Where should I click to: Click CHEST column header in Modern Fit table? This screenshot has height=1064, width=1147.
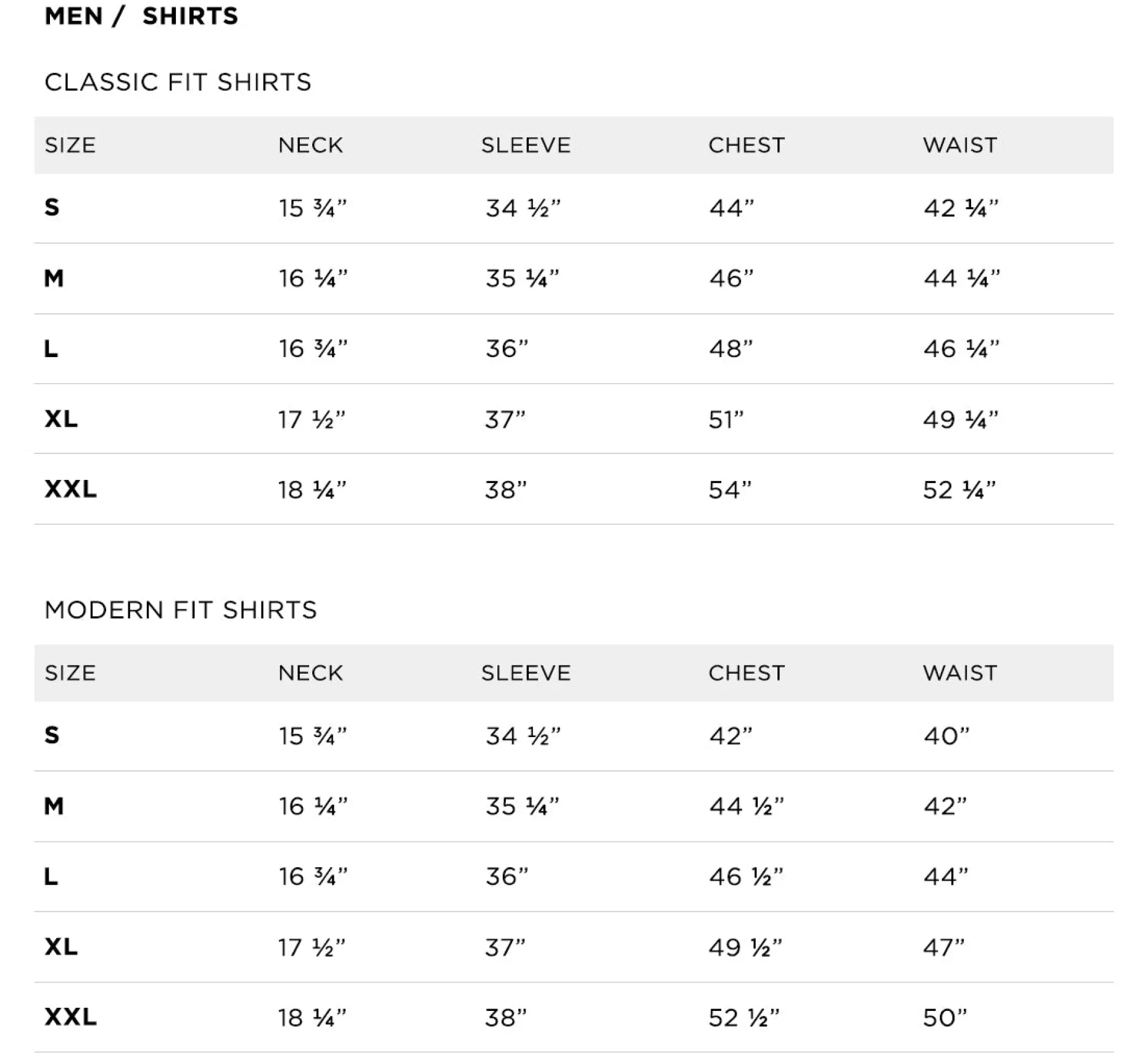coord(746,673)
